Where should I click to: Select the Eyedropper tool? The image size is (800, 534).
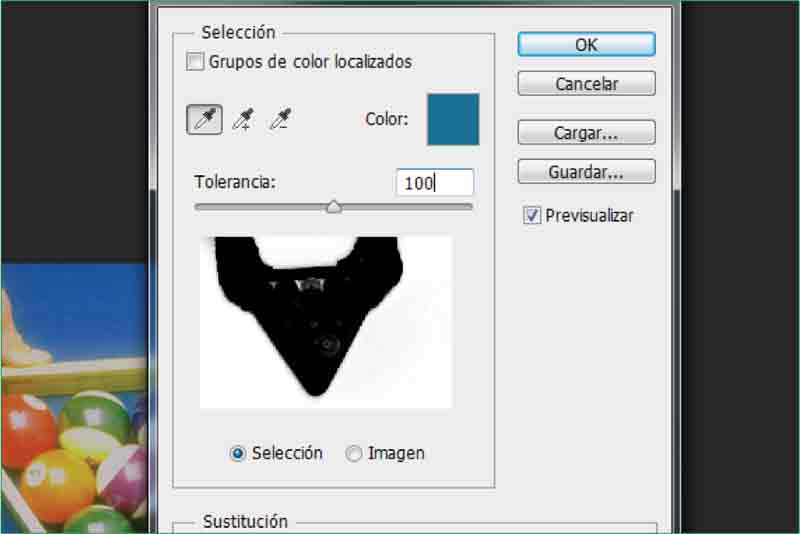click(205, 120)
